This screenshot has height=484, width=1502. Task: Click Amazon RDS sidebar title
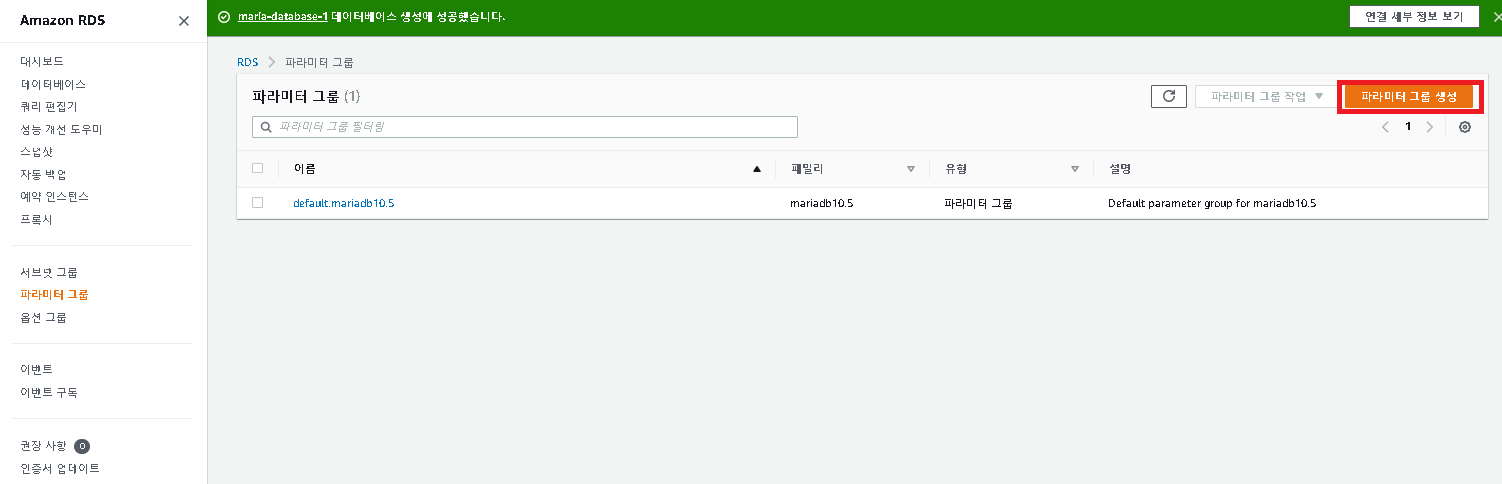[63, 21]
